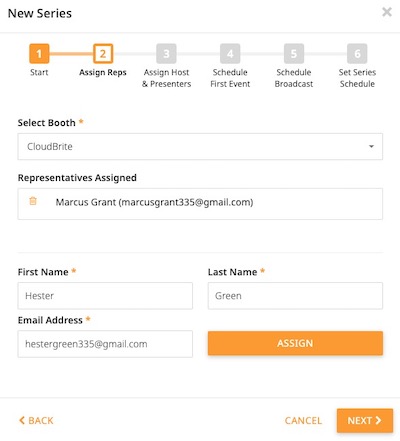
Task: Click the First Name field
Action: [105, 296]
